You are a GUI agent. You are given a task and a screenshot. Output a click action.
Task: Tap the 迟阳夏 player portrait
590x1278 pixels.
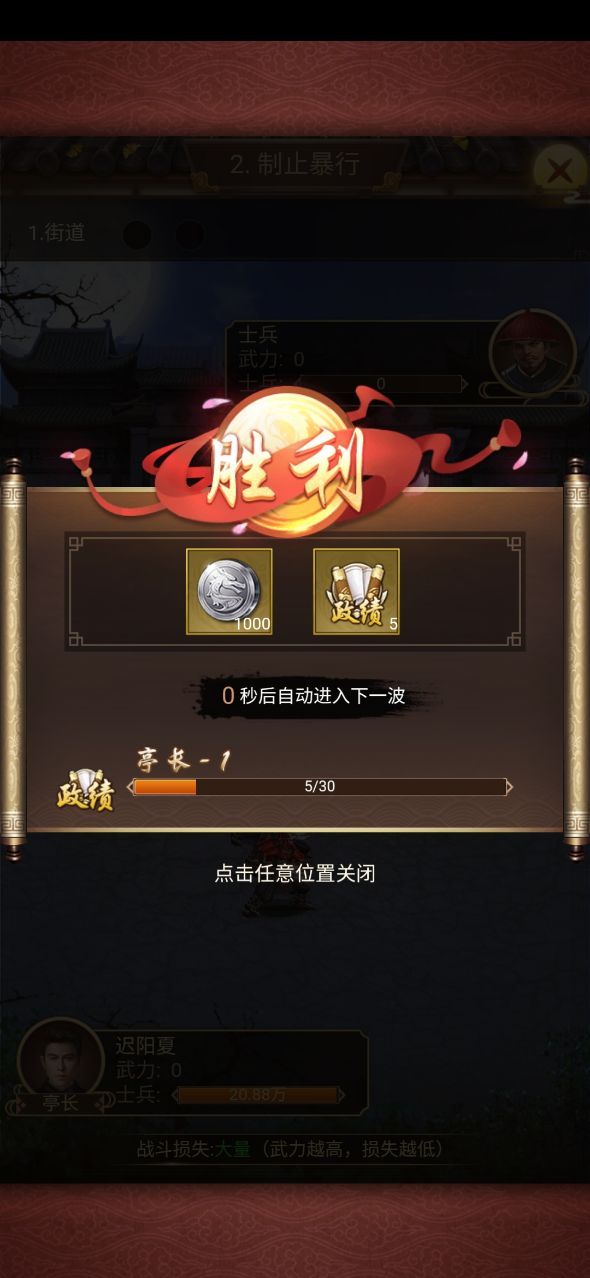60,1058
